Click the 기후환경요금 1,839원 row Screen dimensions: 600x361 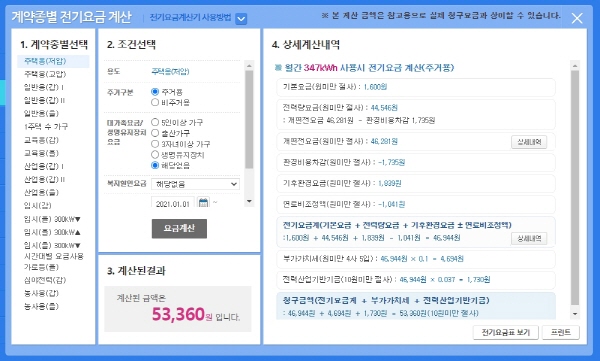[x=416, y=183]
